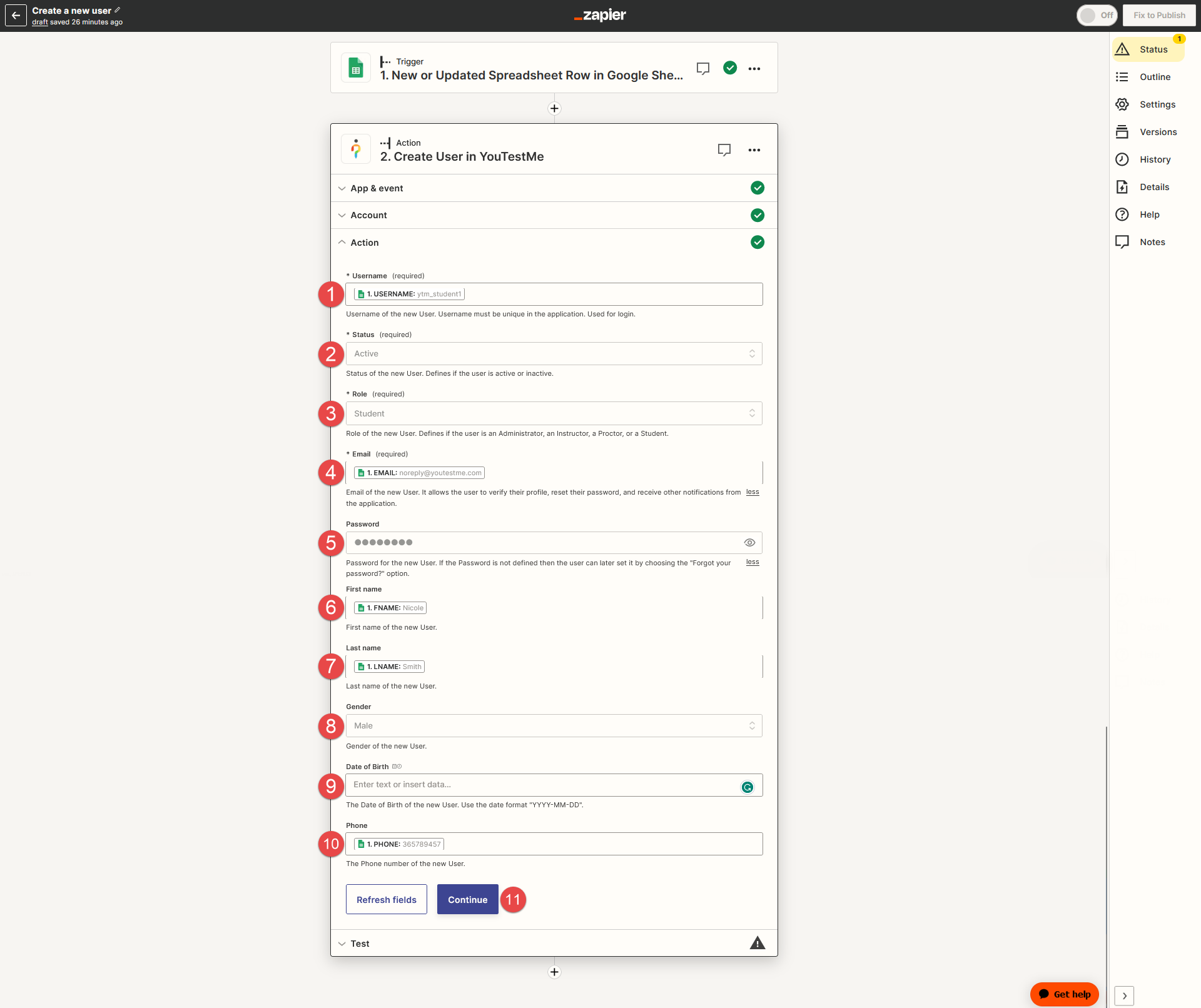Image resolution: width=1201 pixels, height=1008 pixels.
Task: Click History clock icon in sidebar
Action: 1122,159
